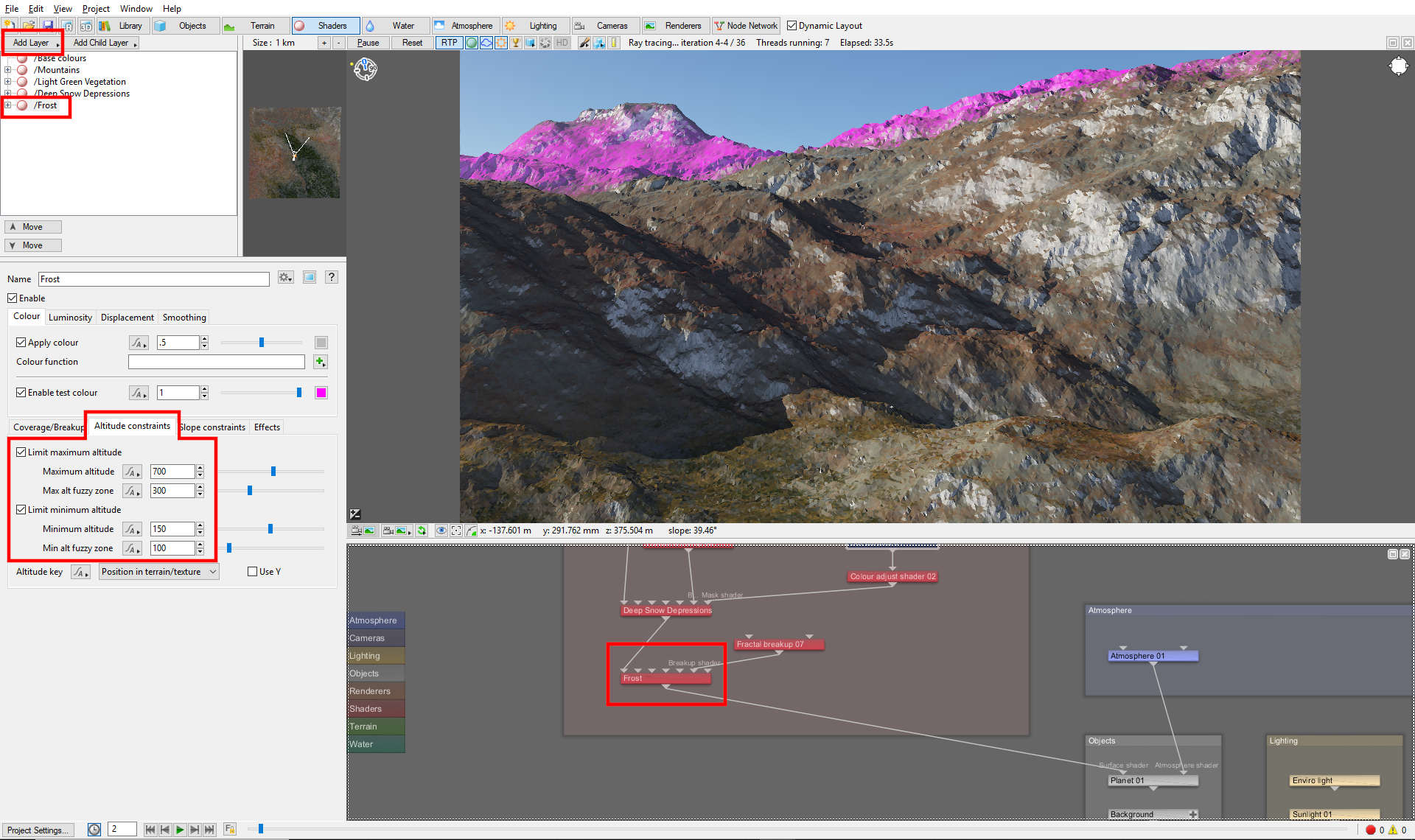Switch to the Displacement tab
Screen dimensions: 1415x840
tap(127, 318)
